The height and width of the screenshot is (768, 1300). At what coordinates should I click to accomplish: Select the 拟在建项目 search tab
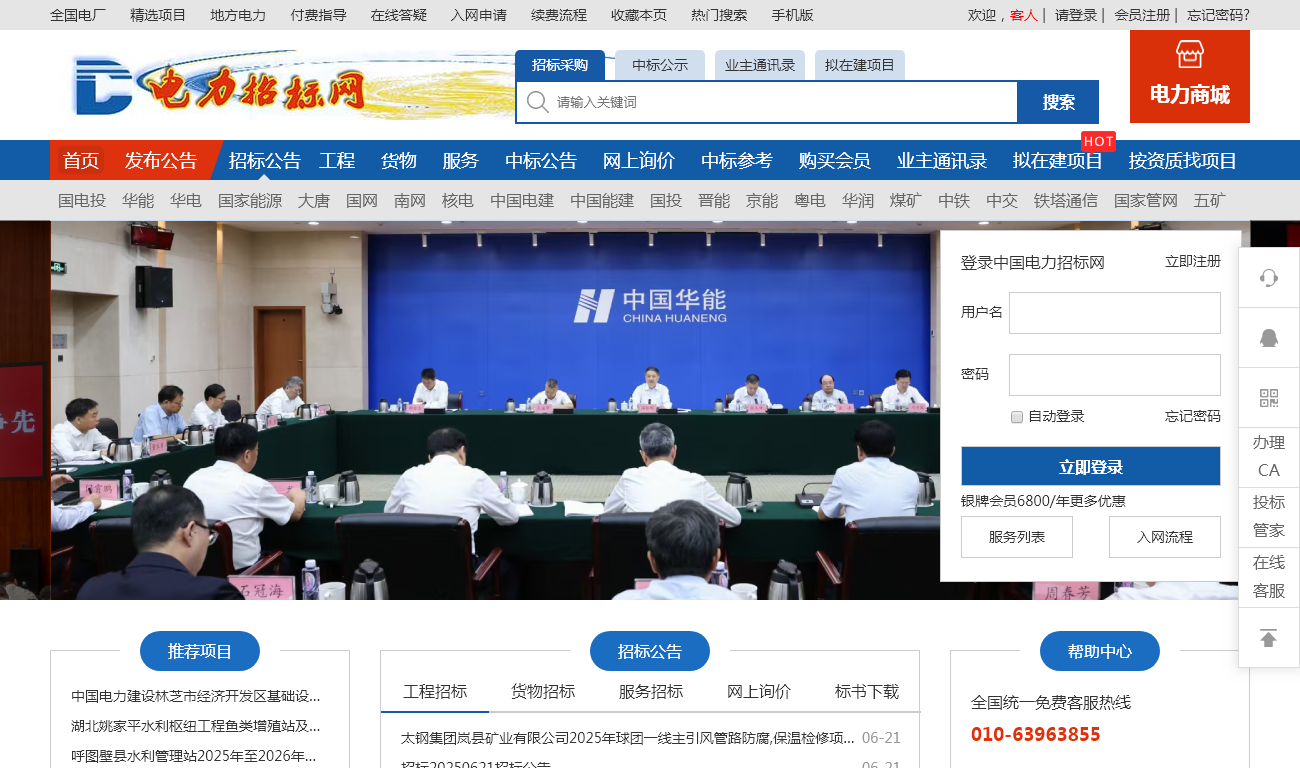(x=860, y=65)
